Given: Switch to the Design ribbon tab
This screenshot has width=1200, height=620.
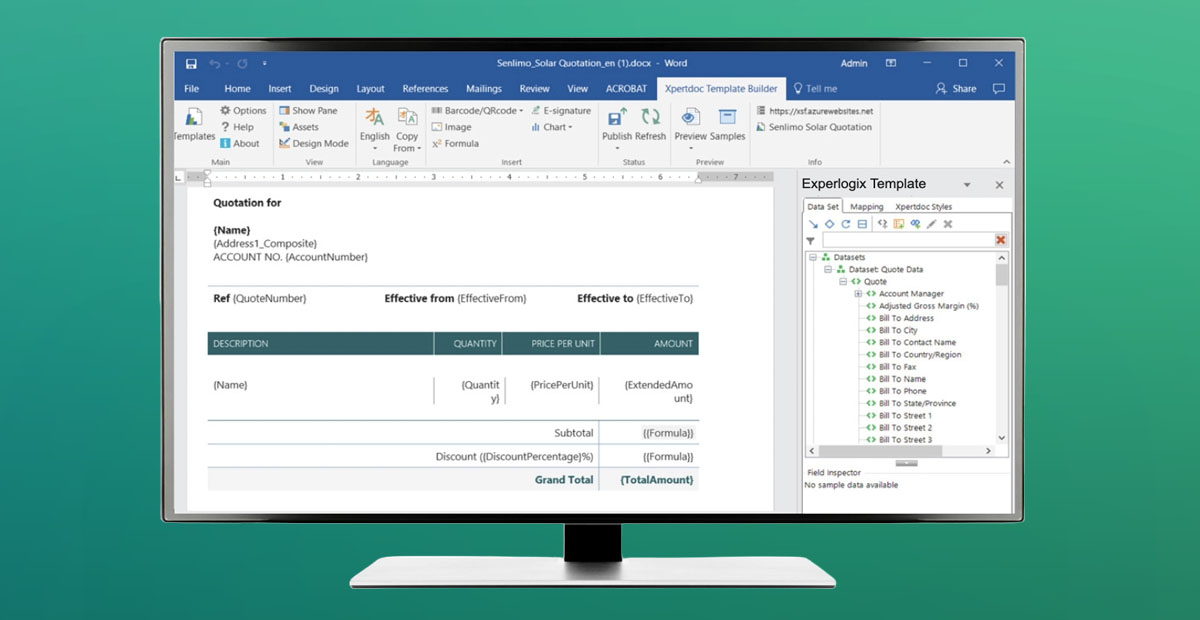Looking at the screenshot, I should 324,89.
